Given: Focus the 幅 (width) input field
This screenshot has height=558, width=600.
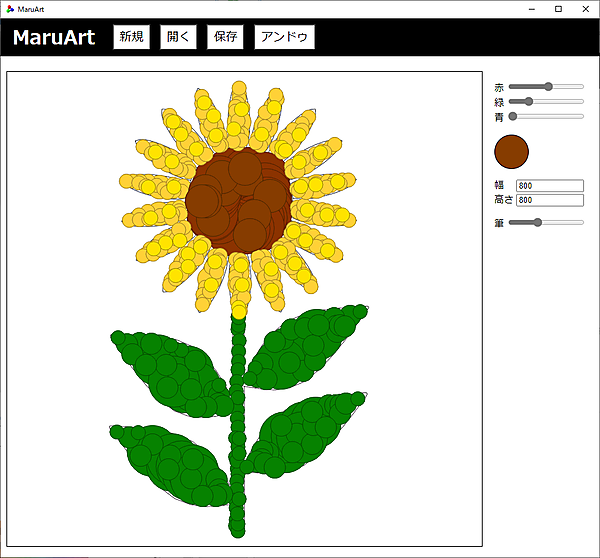Looking at the screenshot, I should click(x=549, y=185).
